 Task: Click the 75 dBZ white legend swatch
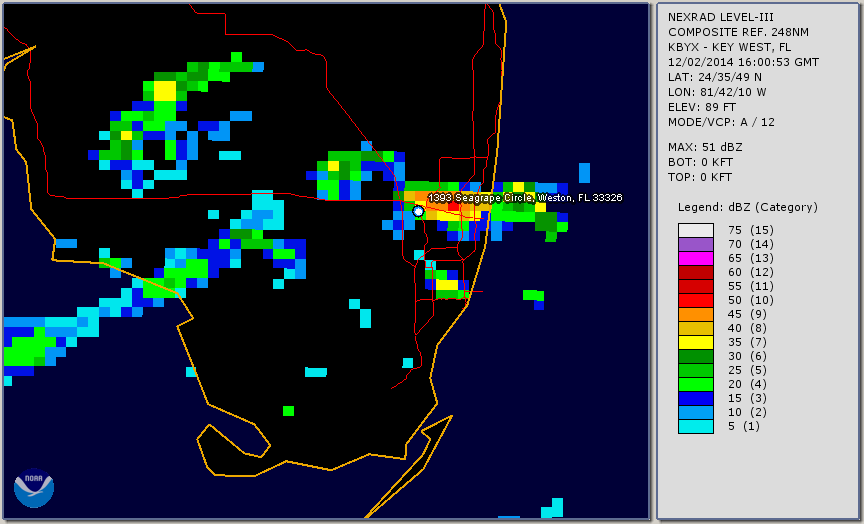(x=695, y=230)
